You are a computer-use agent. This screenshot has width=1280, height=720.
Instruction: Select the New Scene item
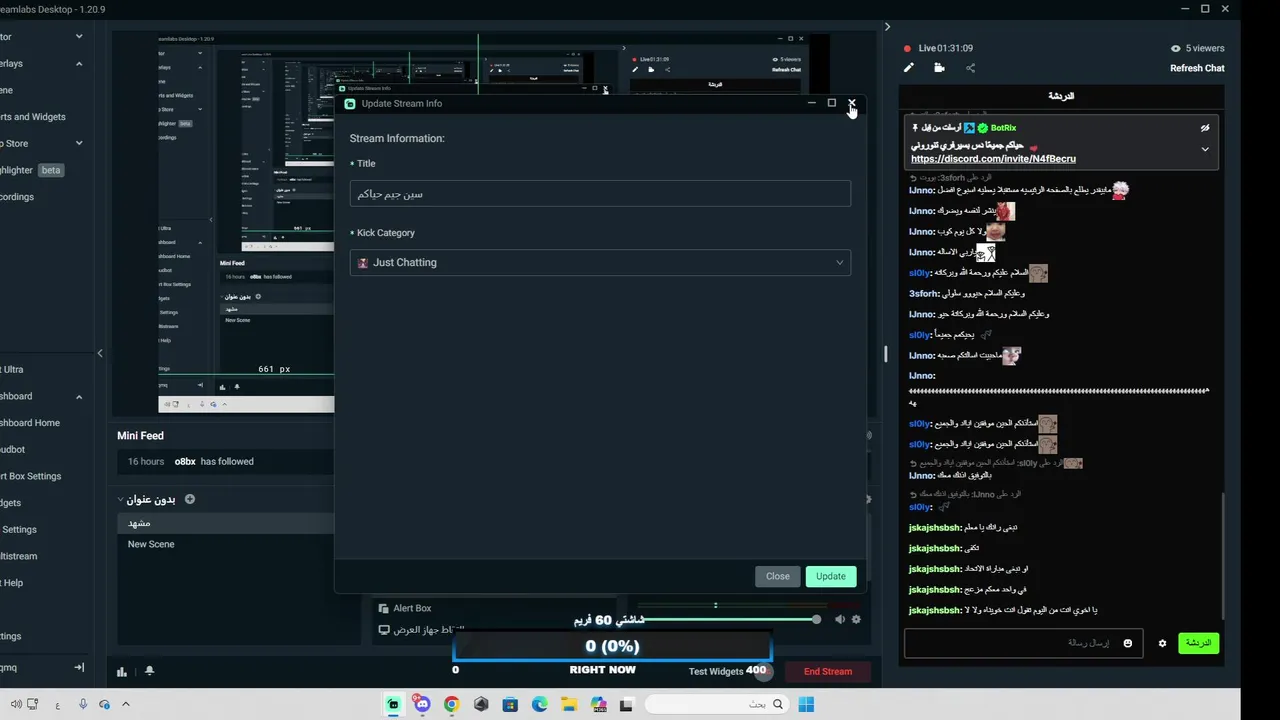coord(151,544)
